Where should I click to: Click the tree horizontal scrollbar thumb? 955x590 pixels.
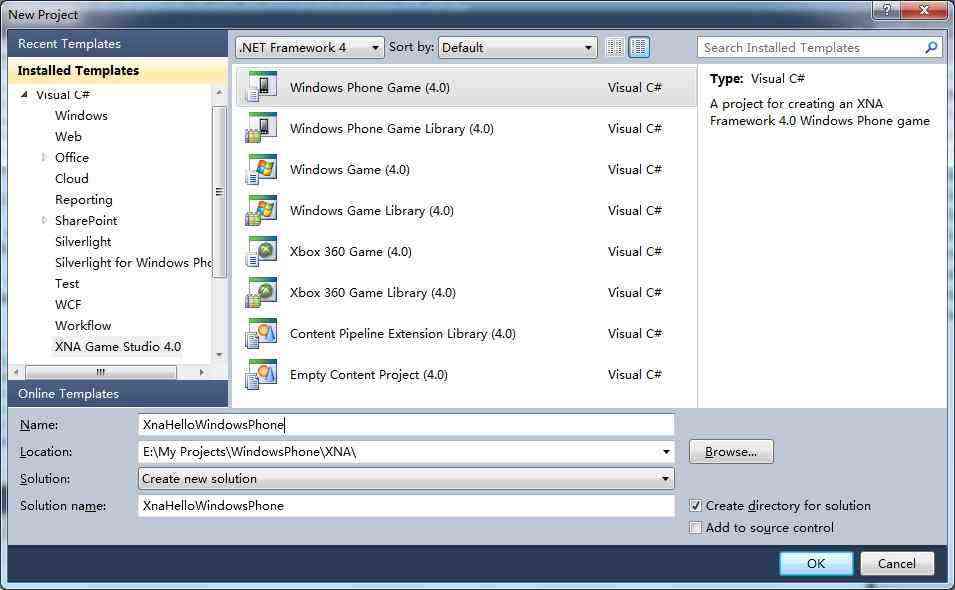(x=101, y=371)
